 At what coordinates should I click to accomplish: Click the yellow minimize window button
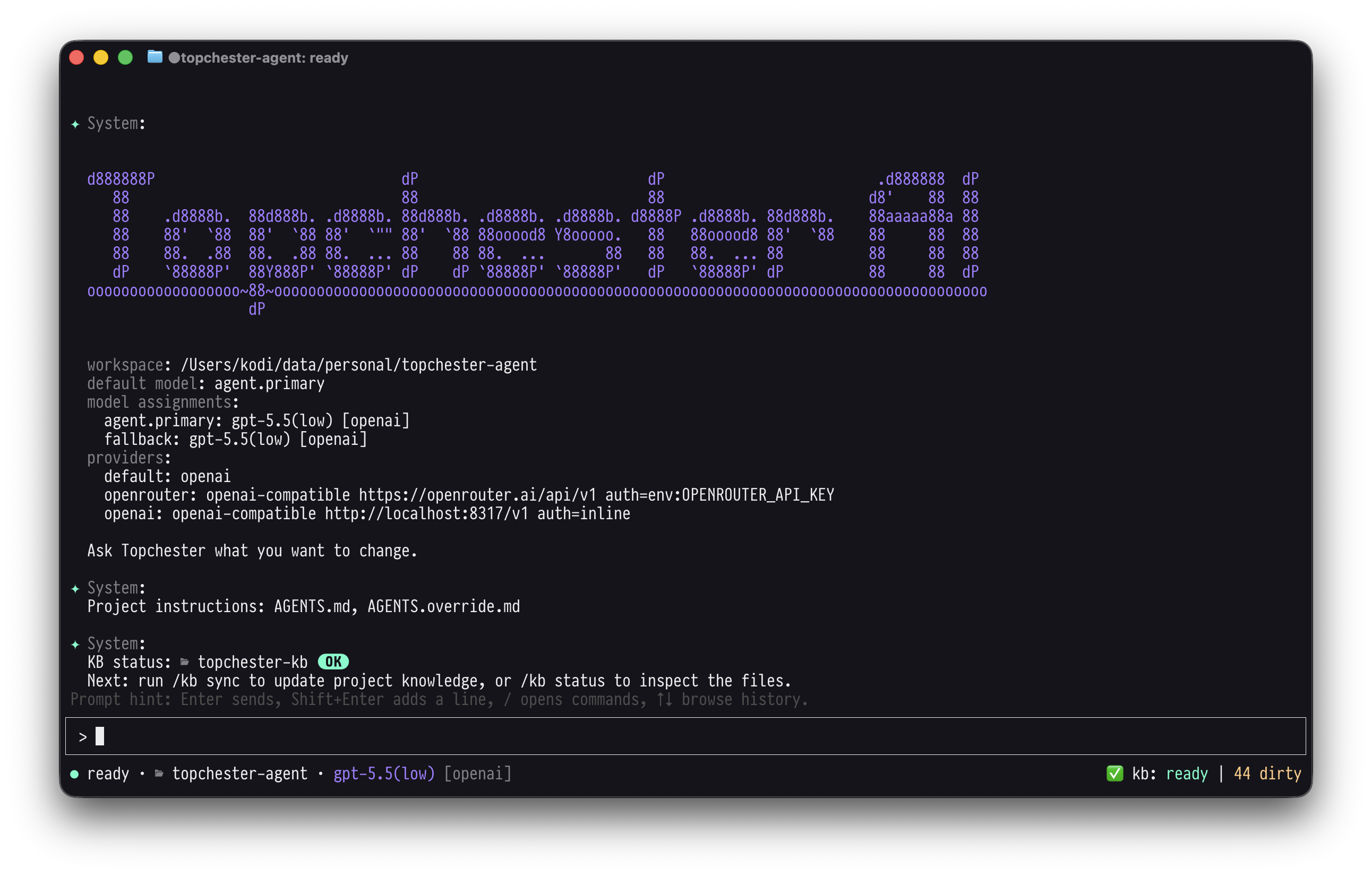[x=101, y=57]
